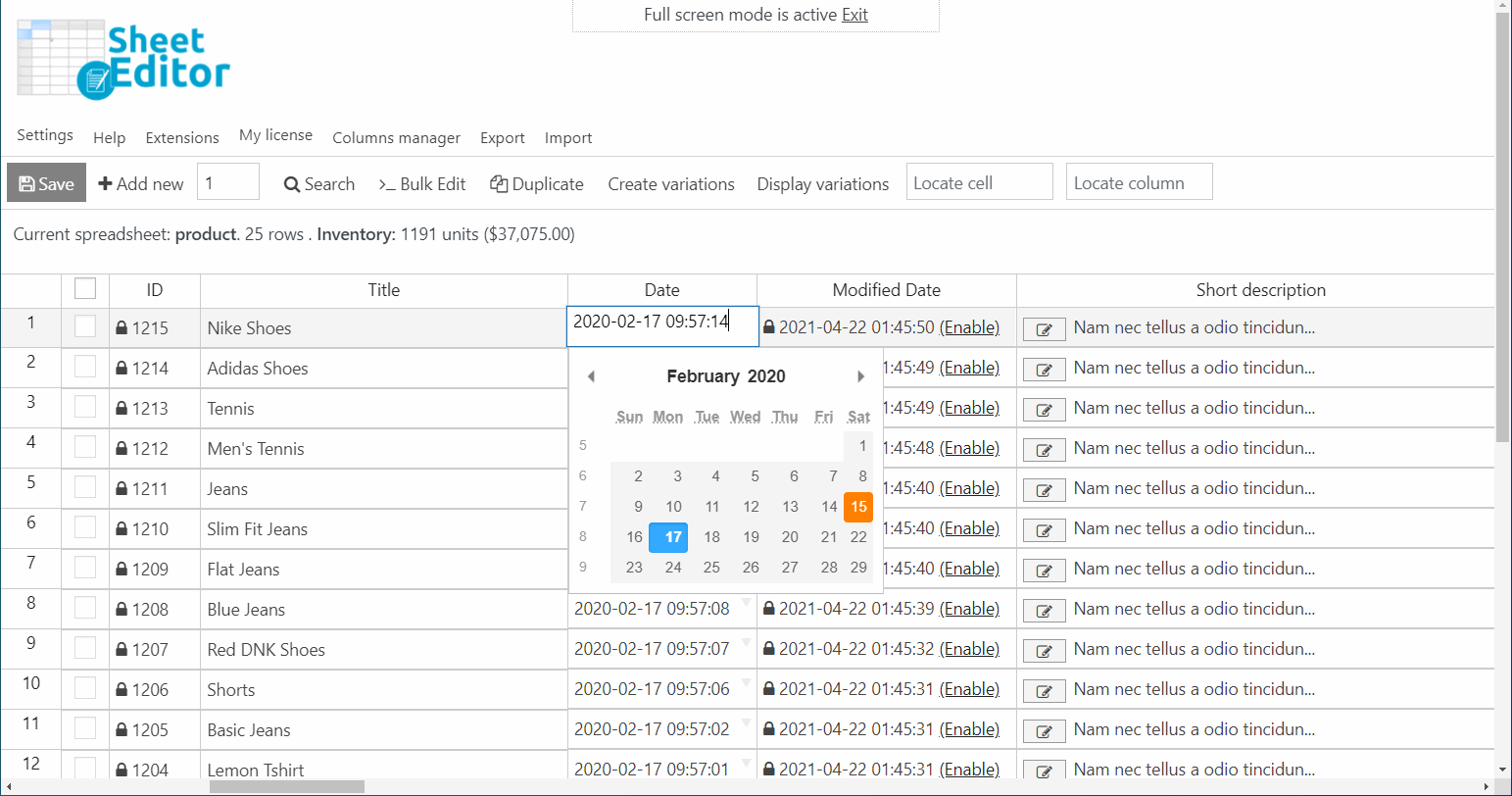Open short description editor for Shorts row
This screenshot has height=796, width=1512.
(1045, 691)
